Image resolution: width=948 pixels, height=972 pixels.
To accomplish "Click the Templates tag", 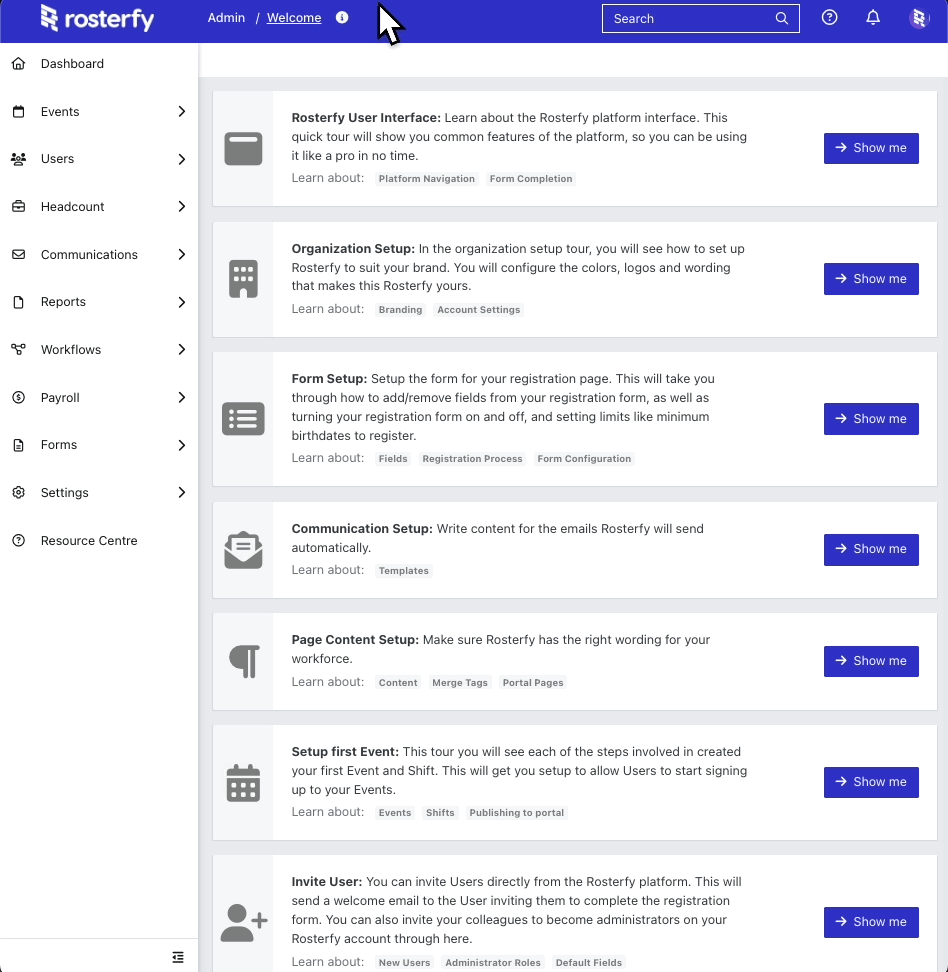I will [404, 570].
